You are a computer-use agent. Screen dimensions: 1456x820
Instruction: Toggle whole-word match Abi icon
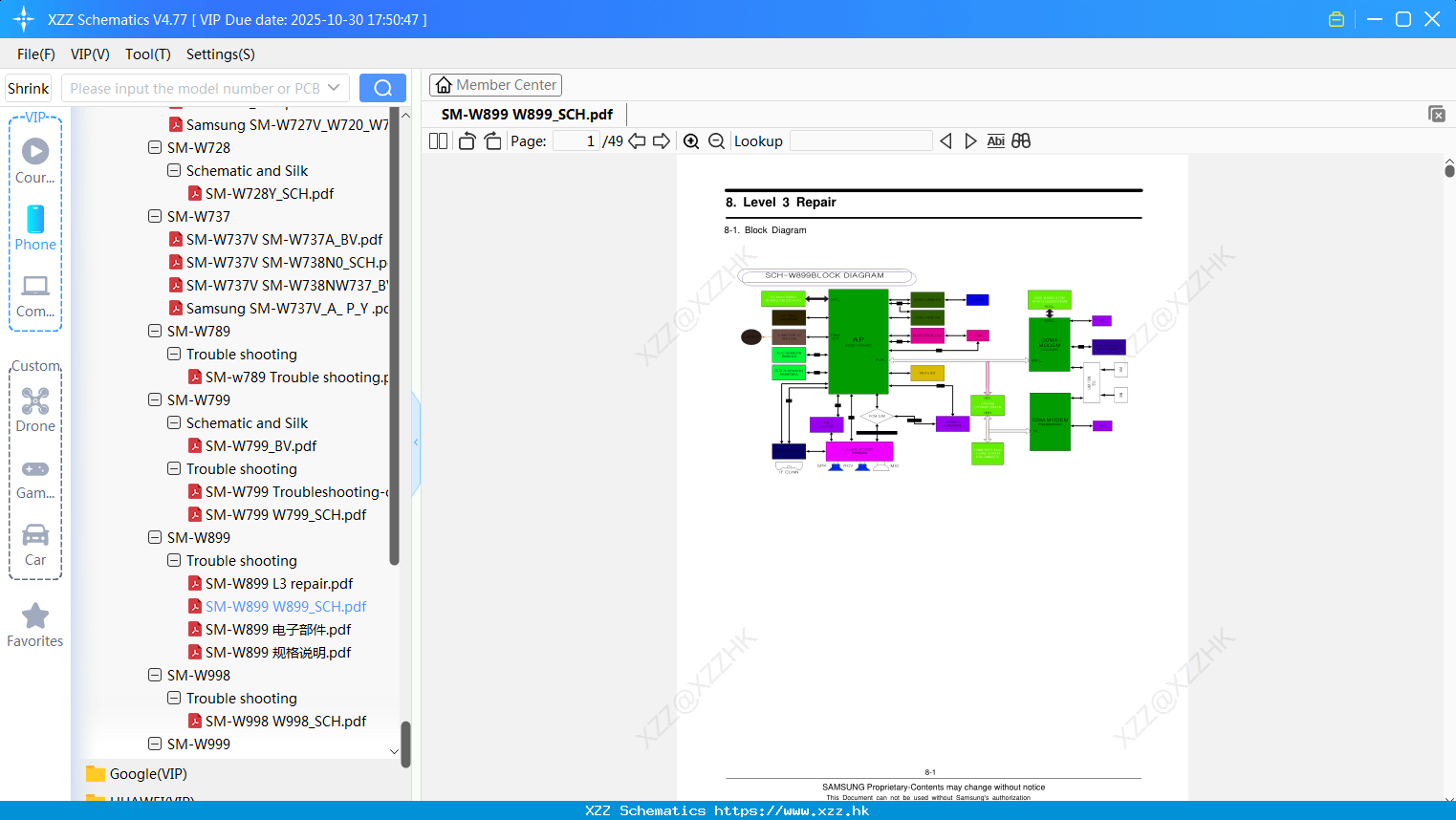[995, 141]
